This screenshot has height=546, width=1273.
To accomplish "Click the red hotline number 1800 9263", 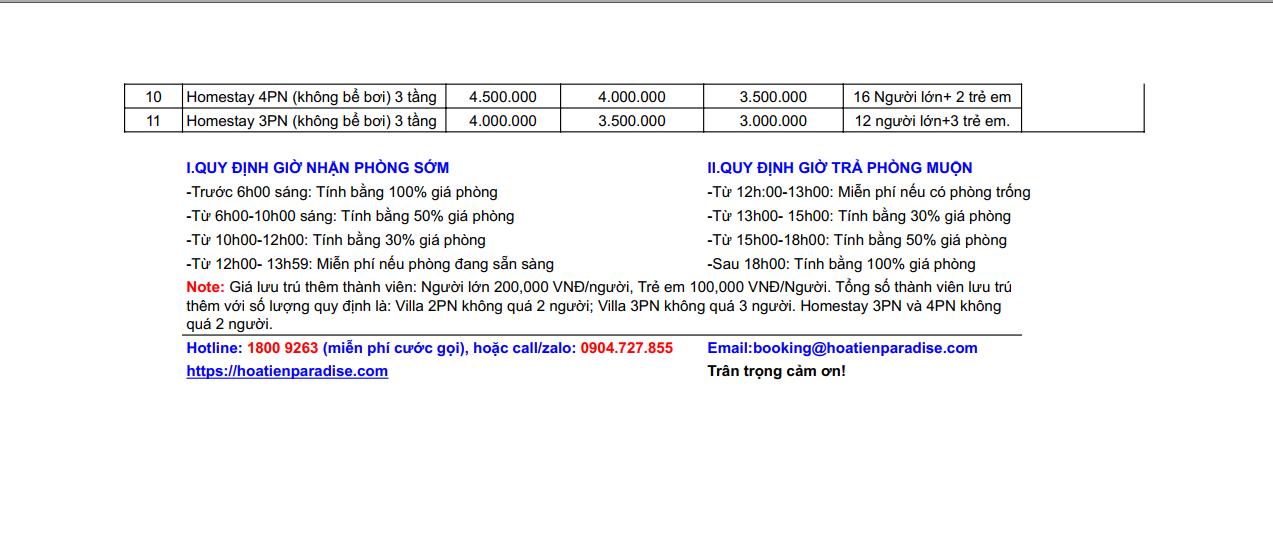I will [282, 348].
